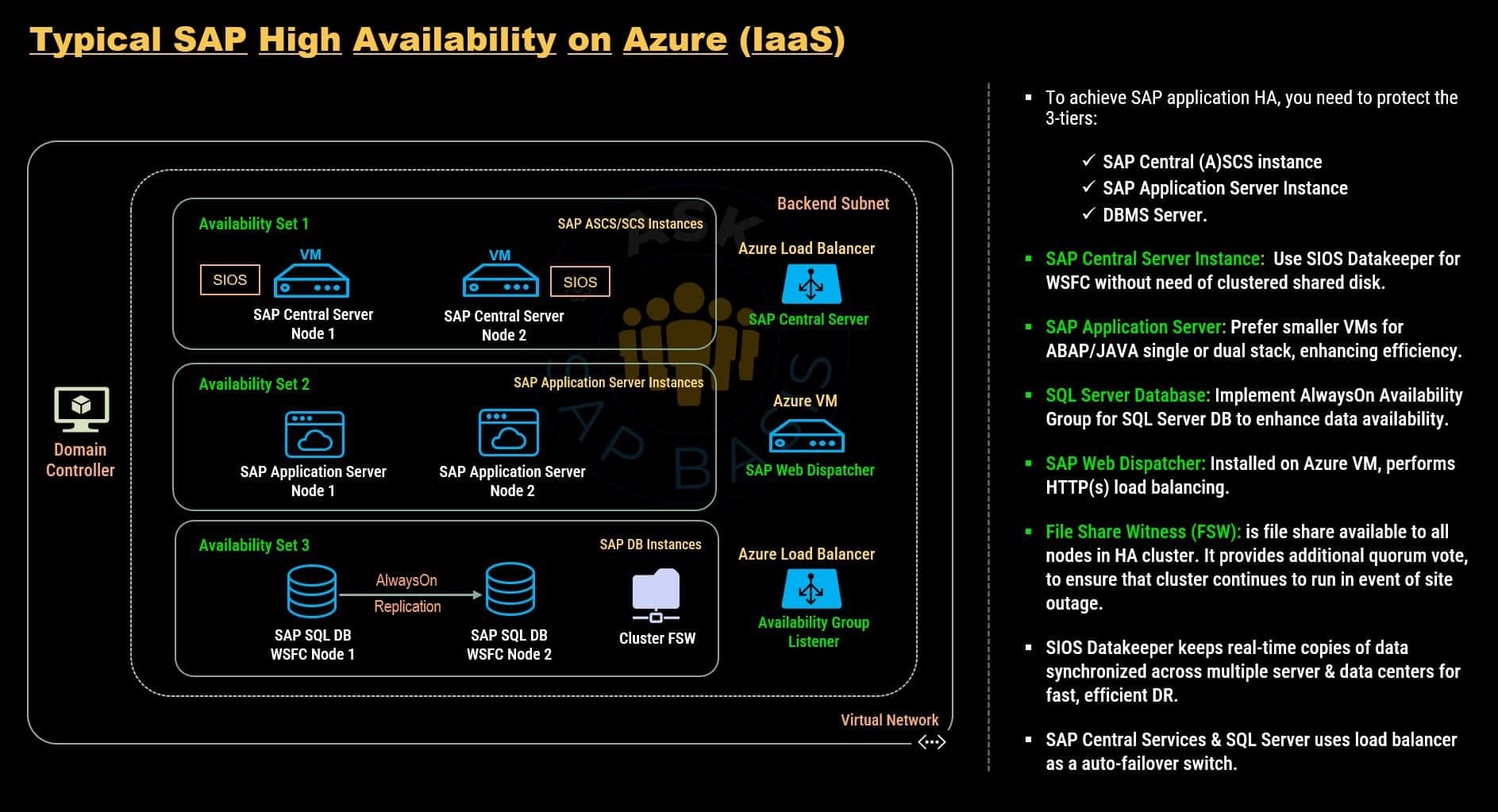
Task: Click the SAP Web Dispatcher caption in diagram
Action: (810, 470)
